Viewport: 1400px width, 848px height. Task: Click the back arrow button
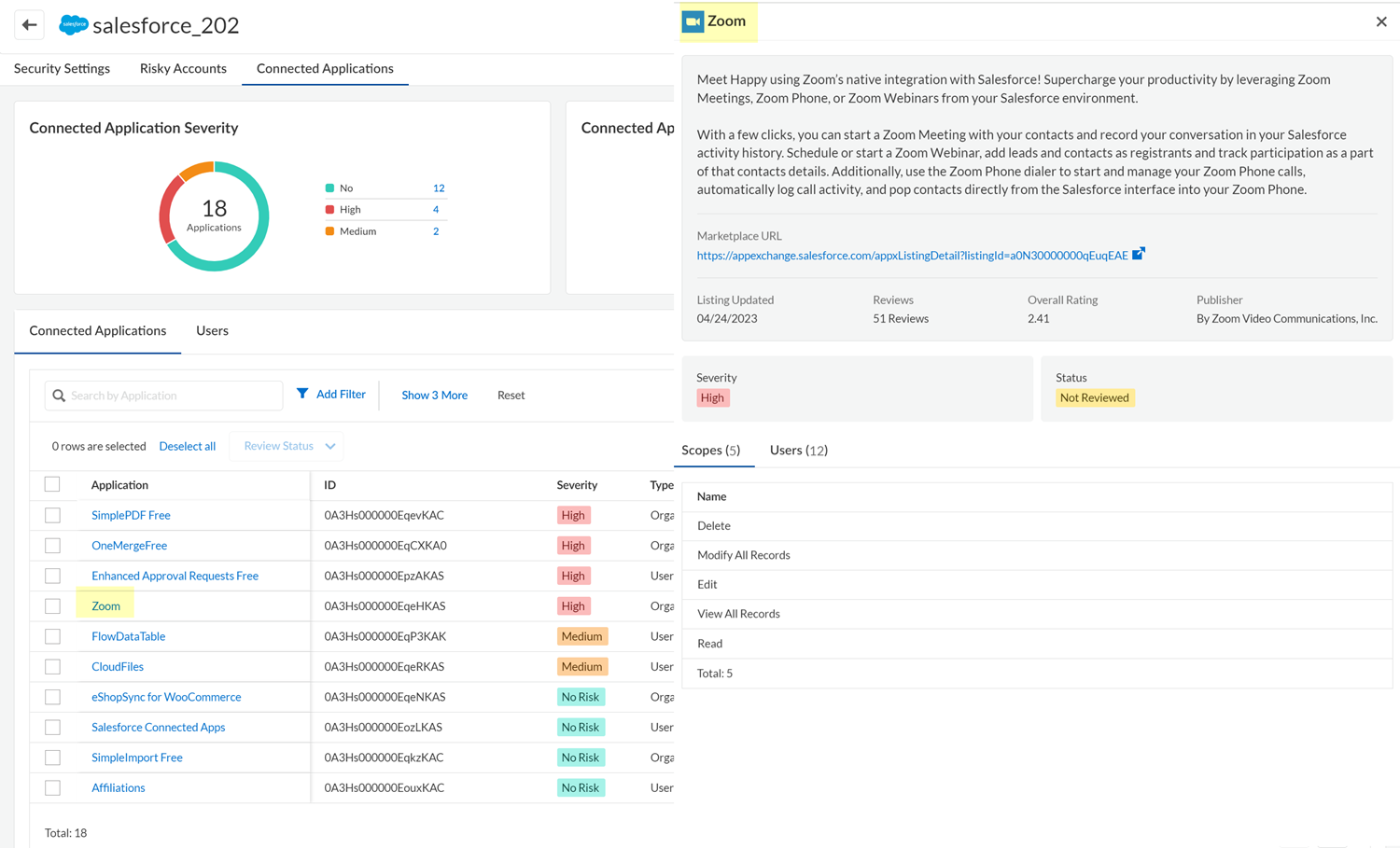coord(29,25)
